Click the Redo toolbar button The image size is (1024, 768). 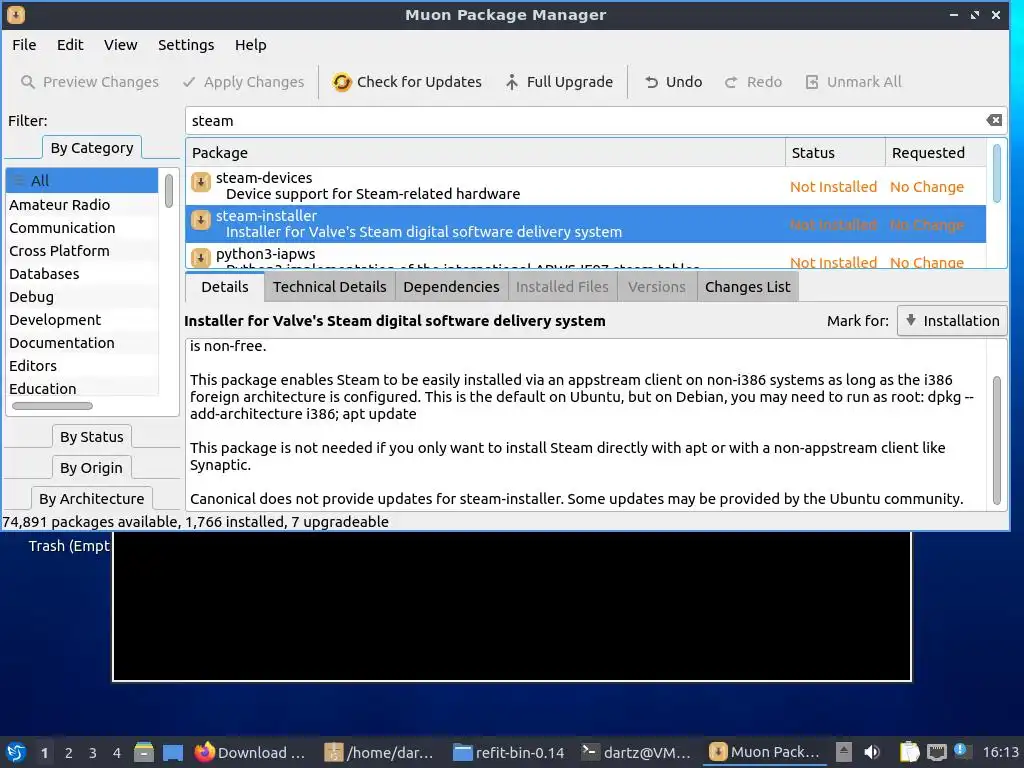pos(753,82)
